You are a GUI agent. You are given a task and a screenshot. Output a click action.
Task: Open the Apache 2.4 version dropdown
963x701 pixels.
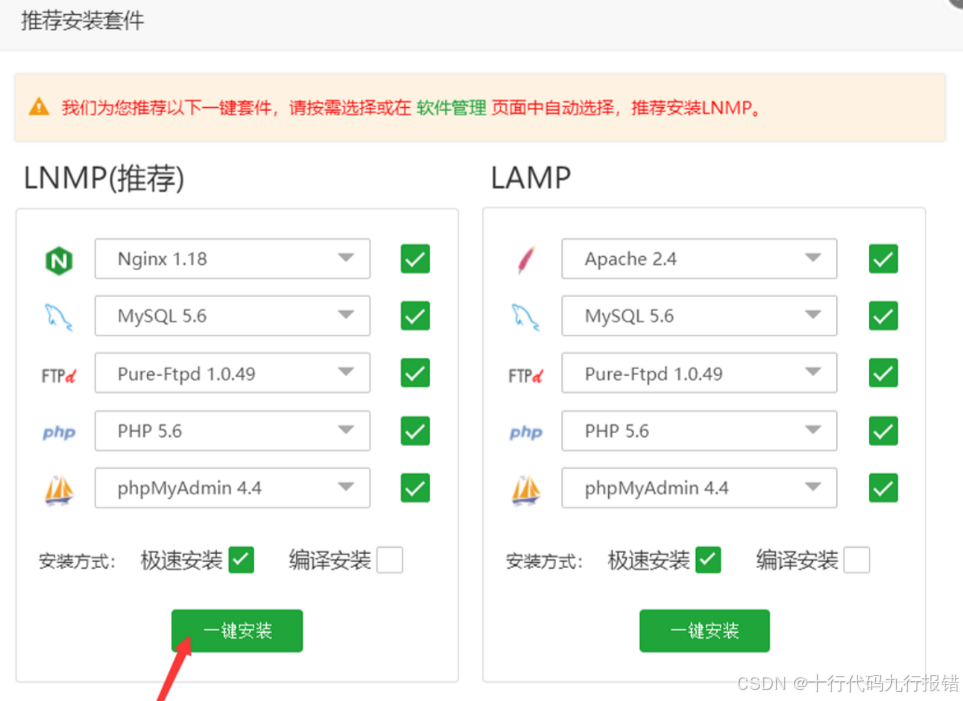pos(699,259)
